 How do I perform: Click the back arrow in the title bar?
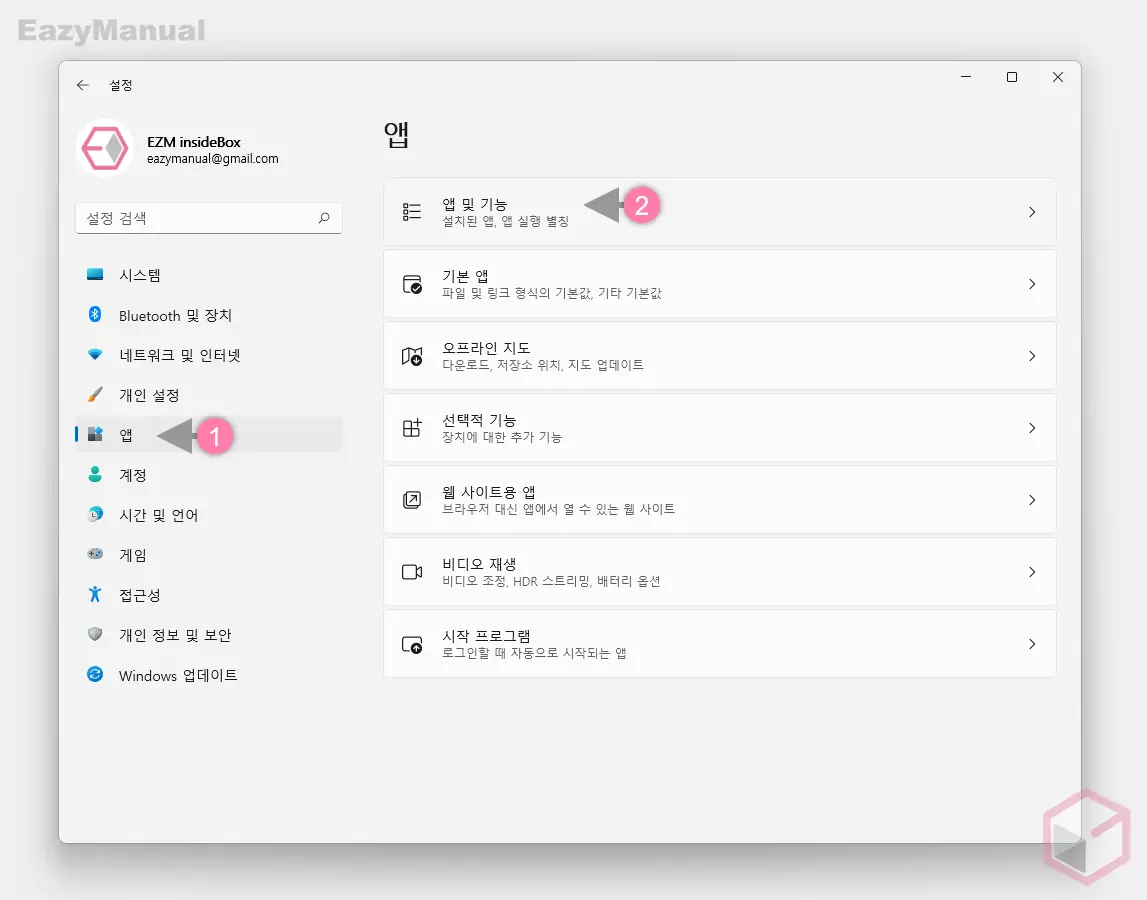tap(83, 86)
